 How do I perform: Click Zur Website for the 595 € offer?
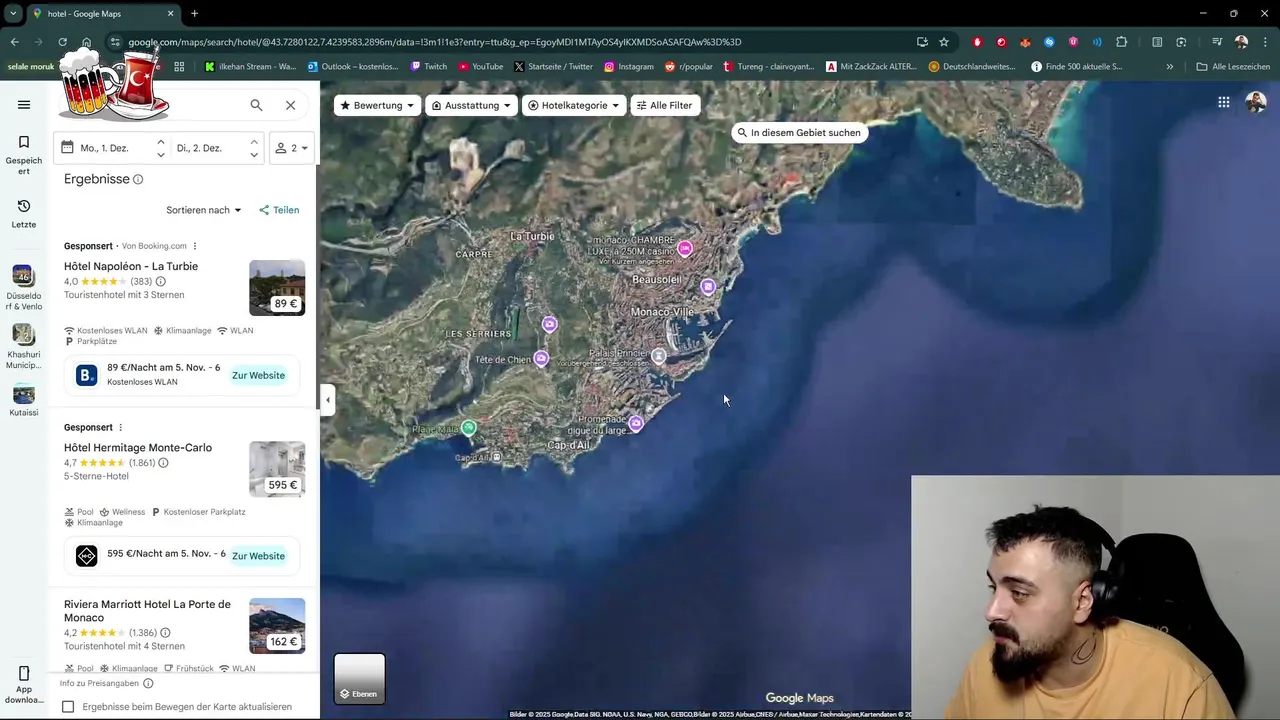click(x=258, y=556)
